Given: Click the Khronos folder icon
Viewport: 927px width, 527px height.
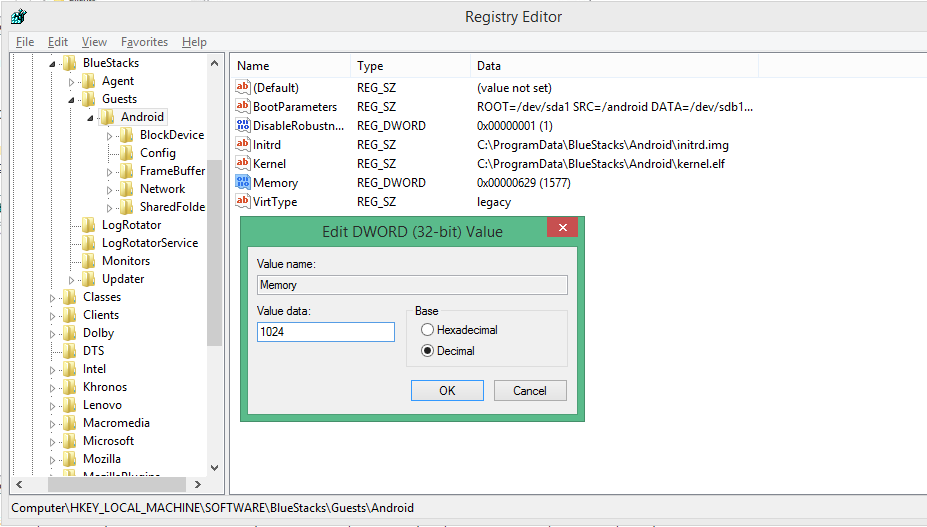Looking at the screenshot, I should 70,387.
